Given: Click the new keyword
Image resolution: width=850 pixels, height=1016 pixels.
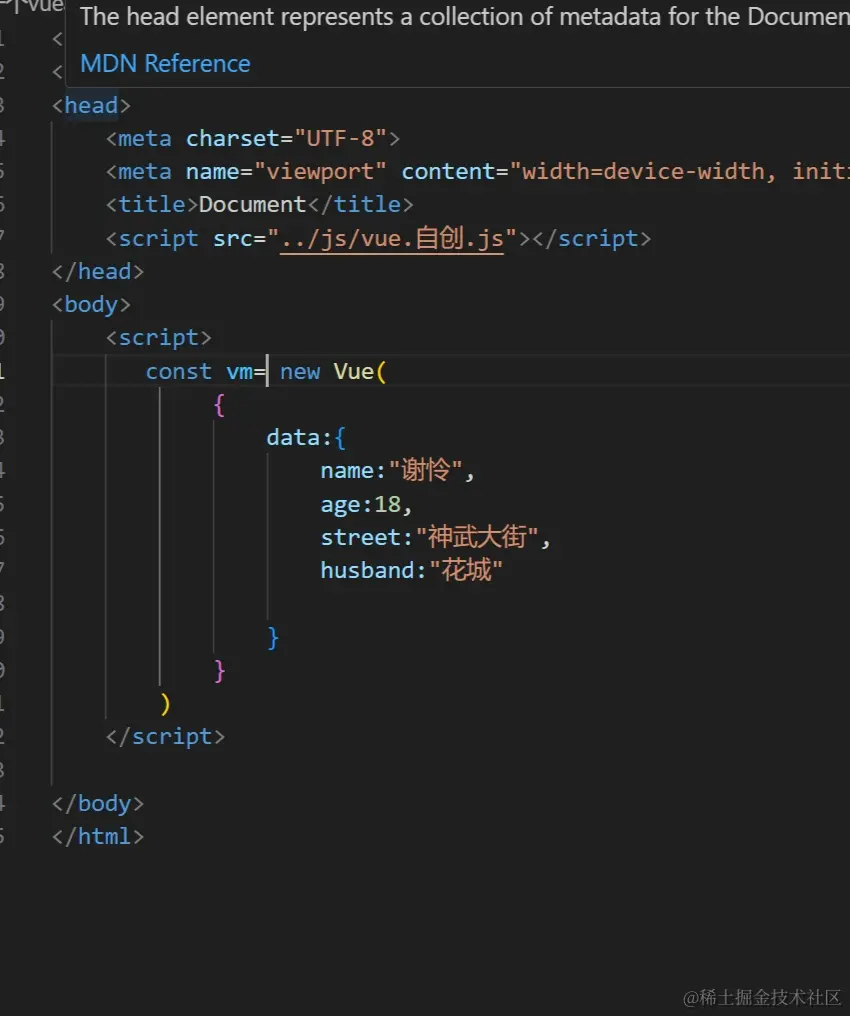Looking at the screenshot, I should coord(300,372).
